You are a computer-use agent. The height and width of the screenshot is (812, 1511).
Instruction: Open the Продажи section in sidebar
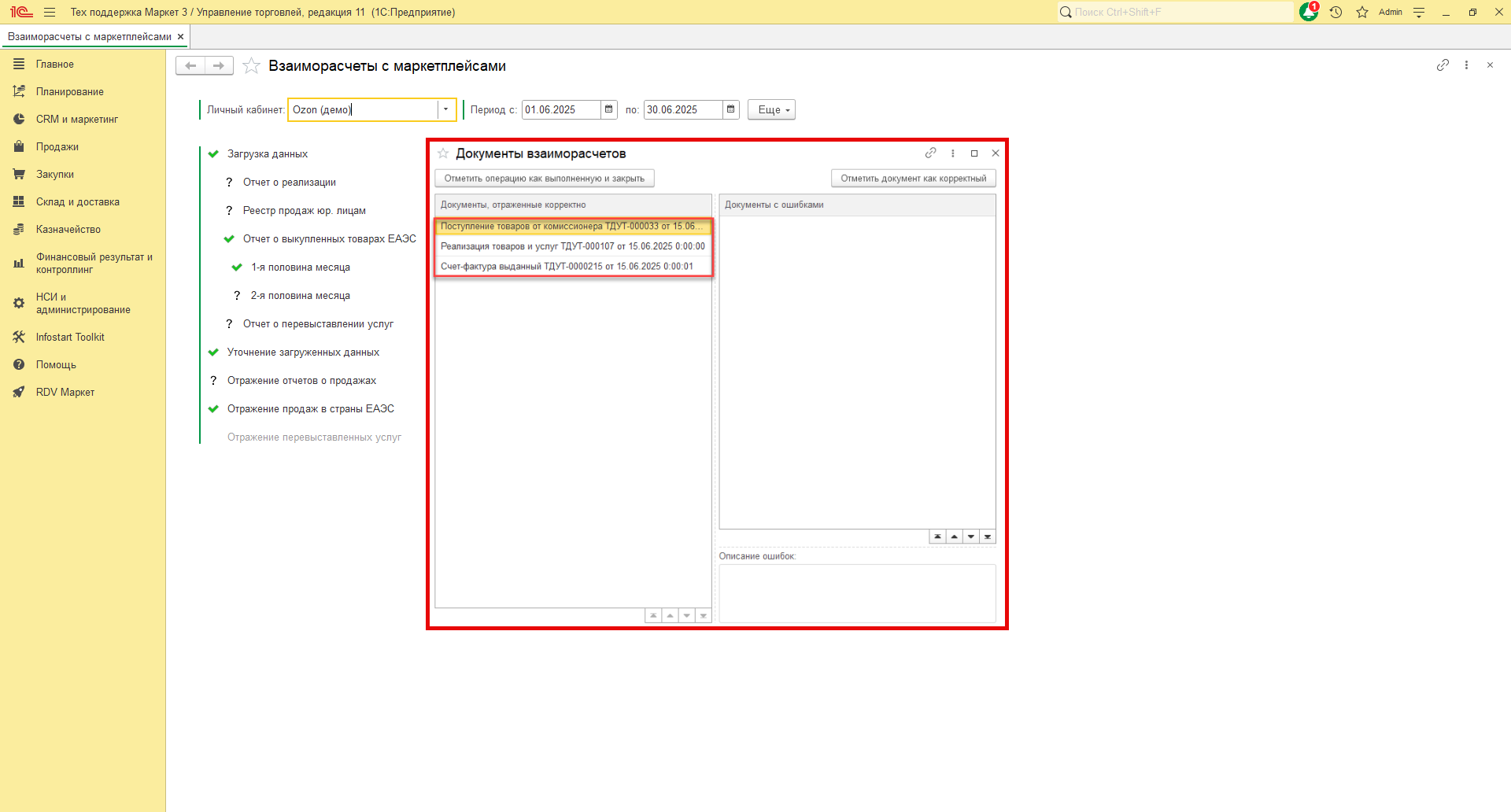57,147
